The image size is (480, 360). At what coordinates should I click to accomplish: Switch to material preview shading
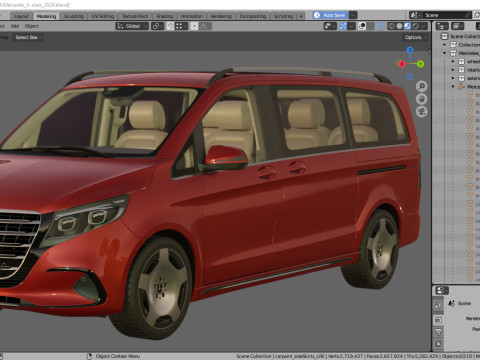(407, 26)
